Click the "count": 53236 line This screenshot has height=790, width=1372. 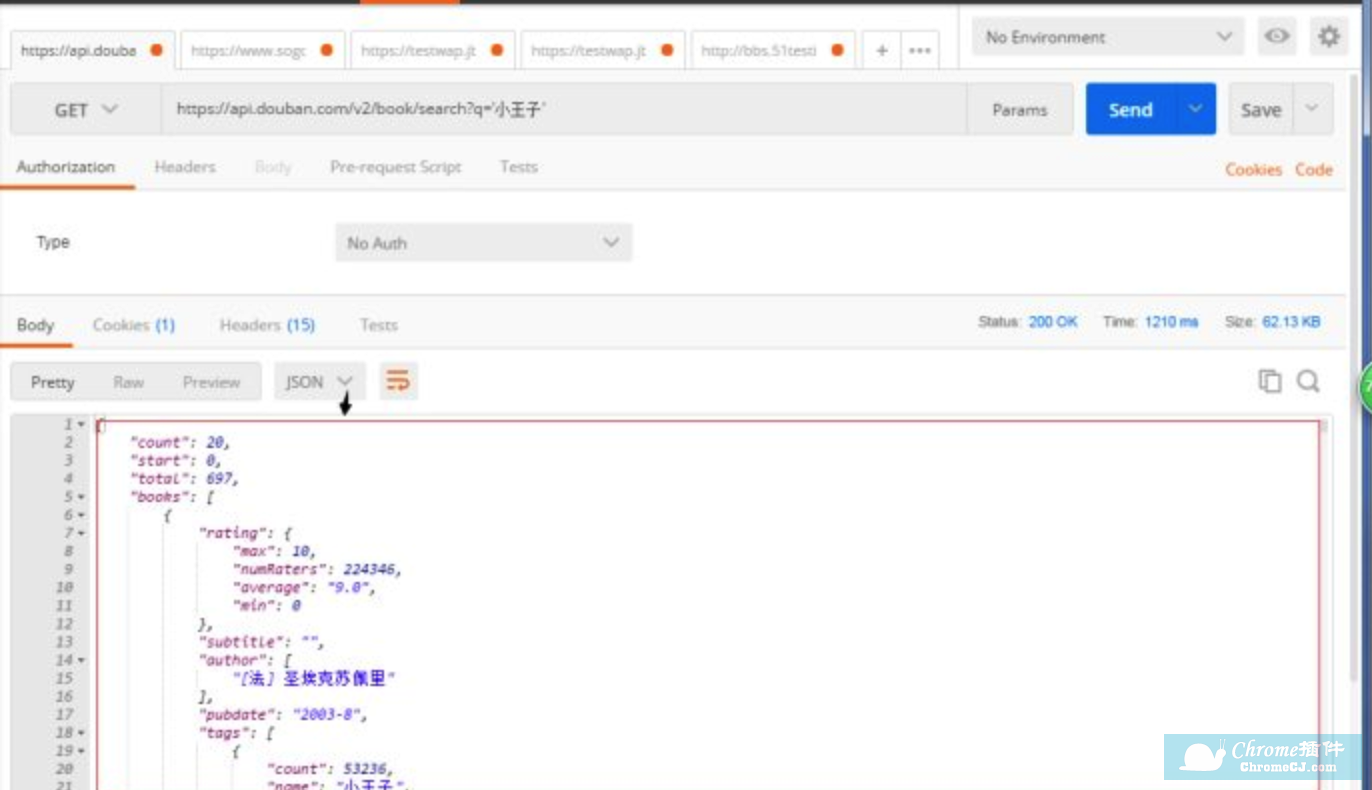(329, 769)
